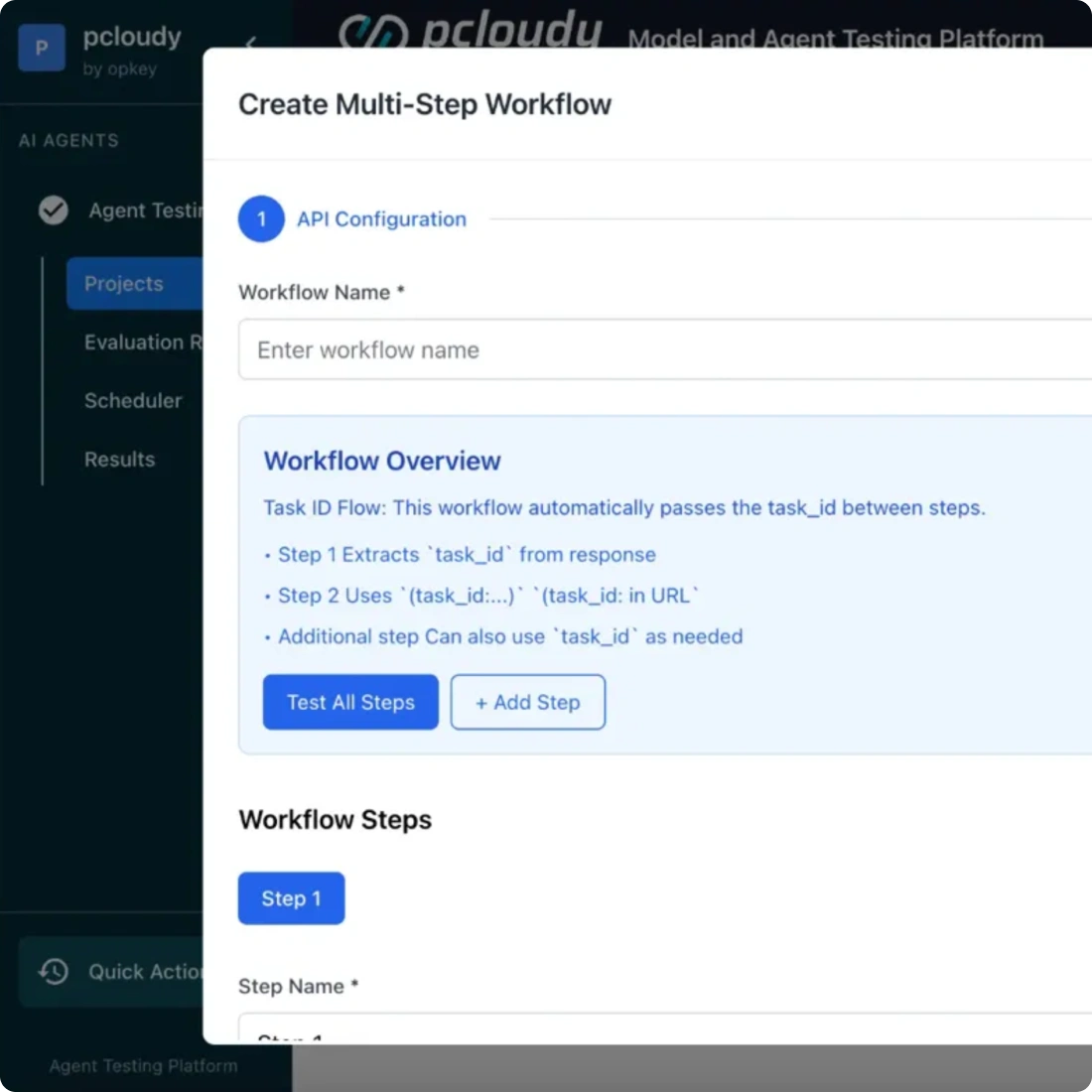Open the Results sidebar item
Image resolution: width=1092 pixels, height=1092 pixels.
(x=120, y=459)
